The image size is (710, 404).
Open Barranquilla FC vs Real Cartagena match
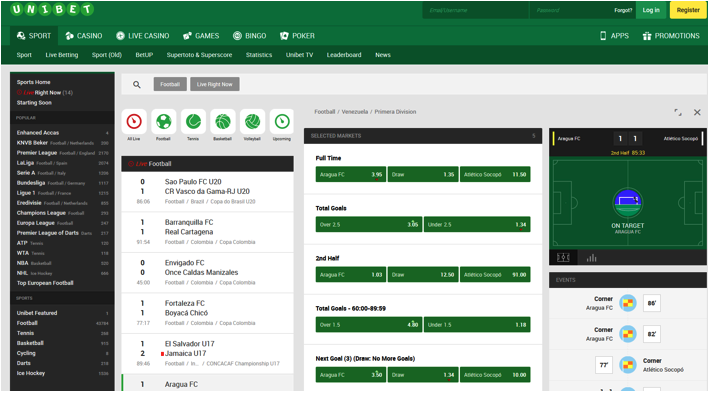(207, 232)
